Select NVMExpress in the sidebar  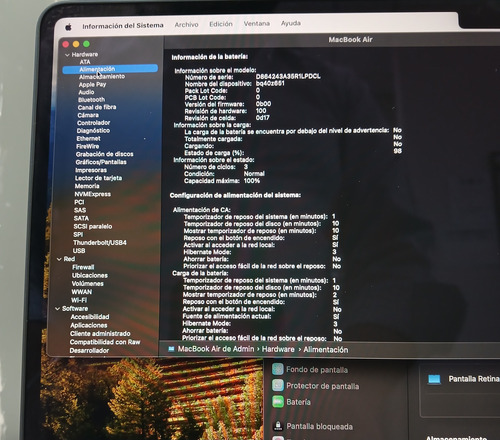[93, 194]
